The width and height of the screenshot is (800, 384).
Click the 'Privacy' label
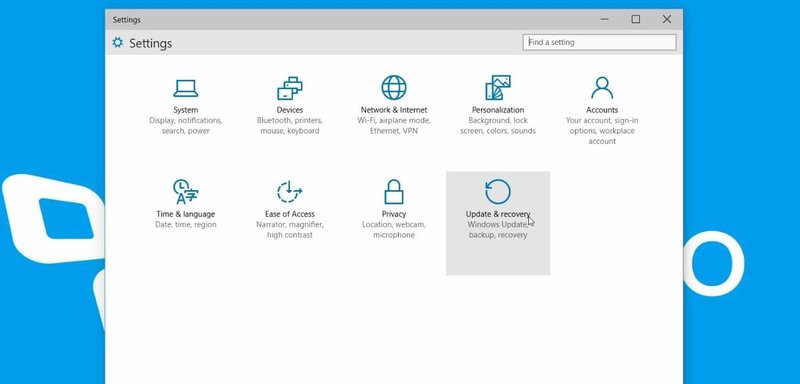(394, 214)
